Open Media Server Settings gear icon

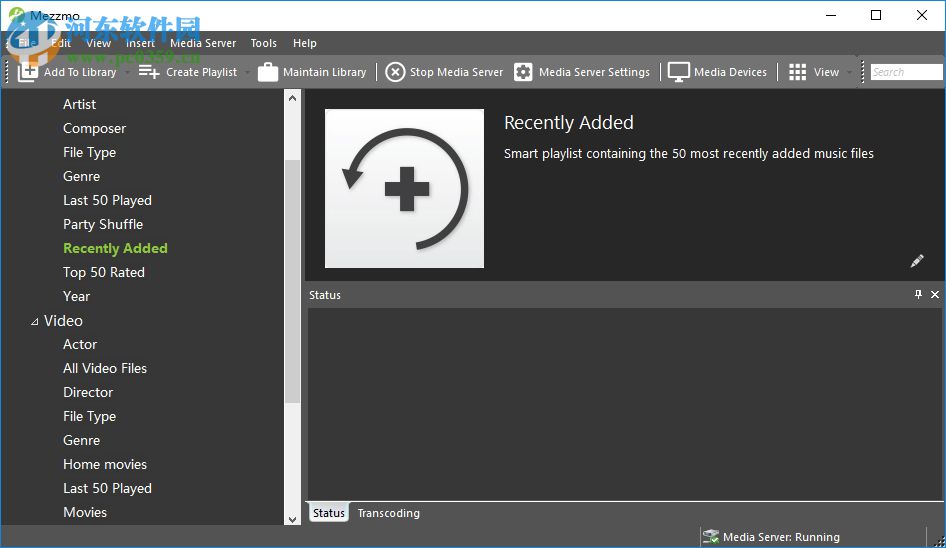[523, 72]
